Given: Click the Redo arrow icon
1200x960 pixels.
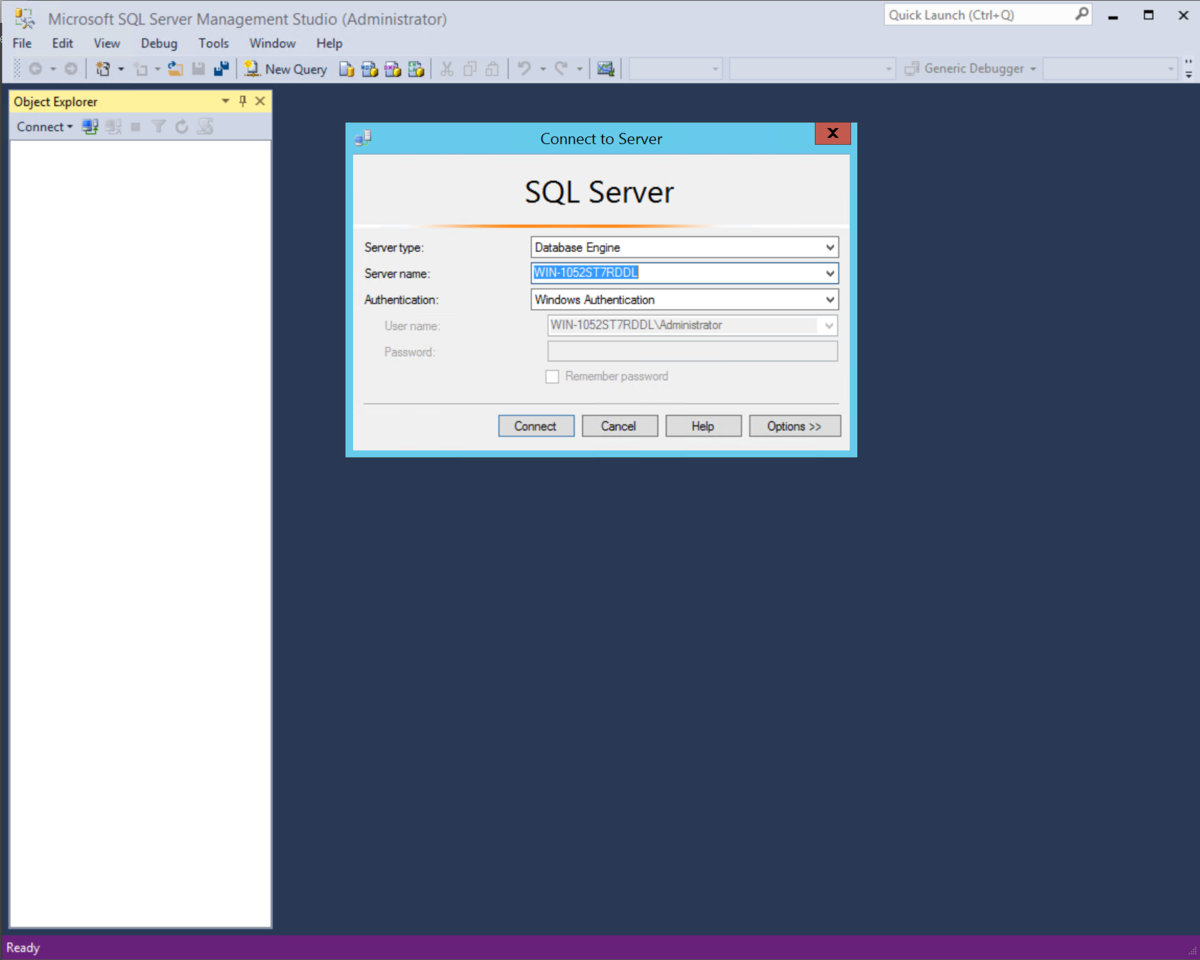Looking at the screenshot, I should pyautogui.click(x=561, y=69).
